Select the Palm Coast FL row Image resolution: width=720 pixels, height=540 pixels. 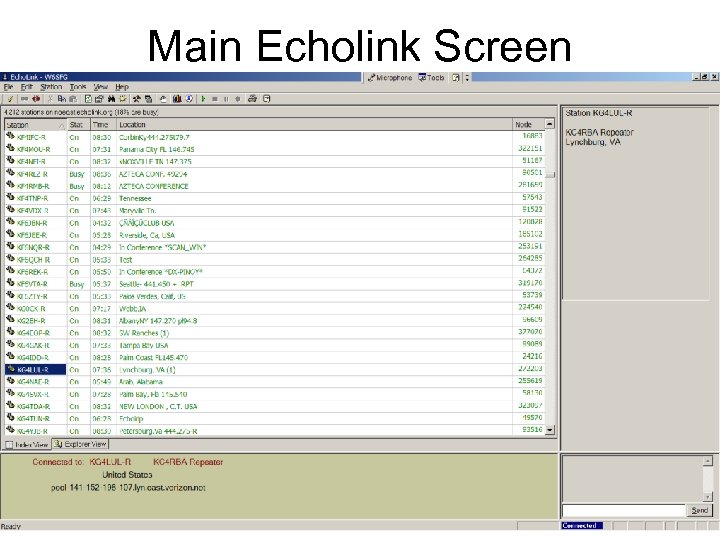pos(274,357)
